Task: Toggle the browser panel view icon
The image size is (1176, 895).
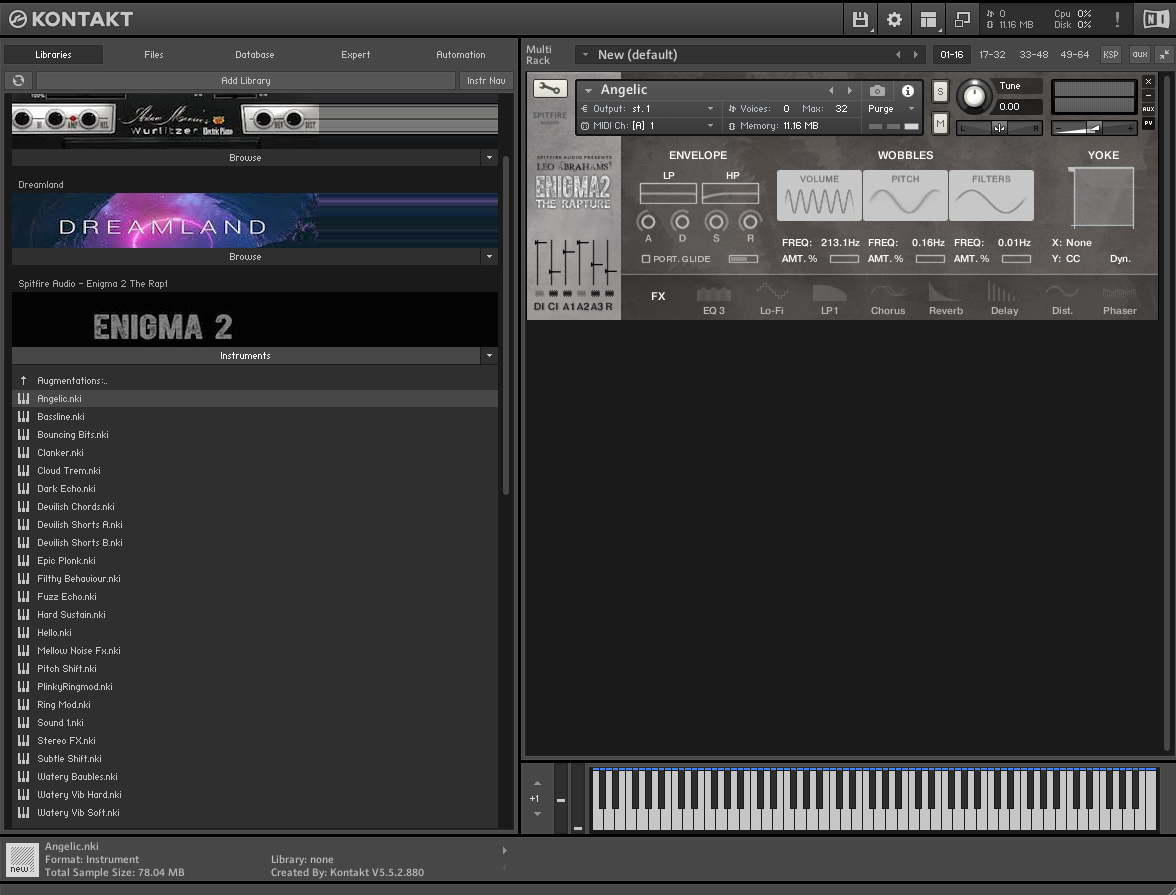Action: tap(928, 20)
